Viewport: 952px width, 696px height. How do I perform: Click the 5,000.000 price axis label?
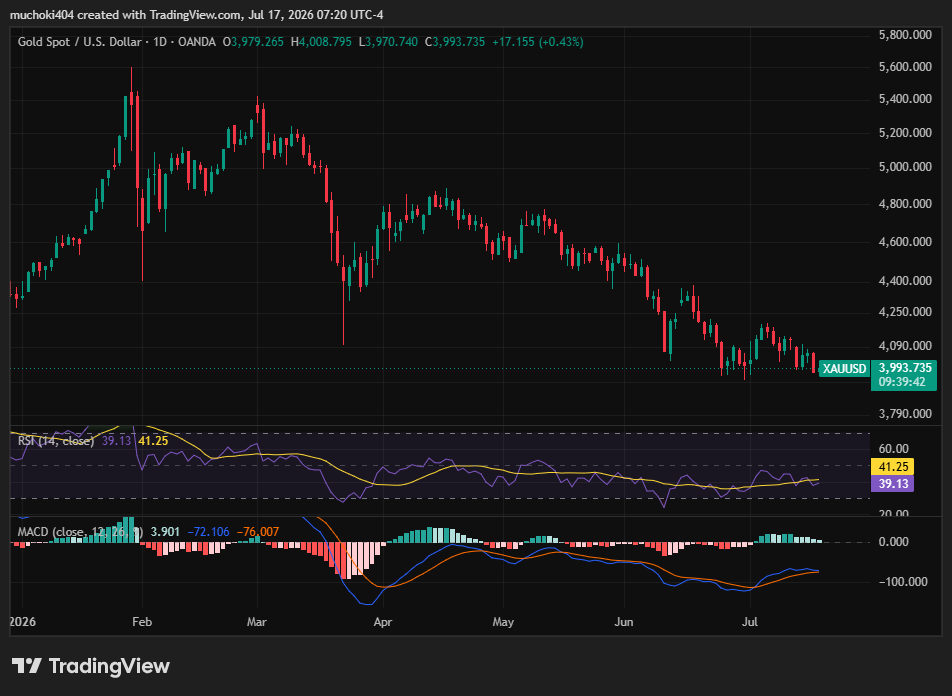point(905,166)
